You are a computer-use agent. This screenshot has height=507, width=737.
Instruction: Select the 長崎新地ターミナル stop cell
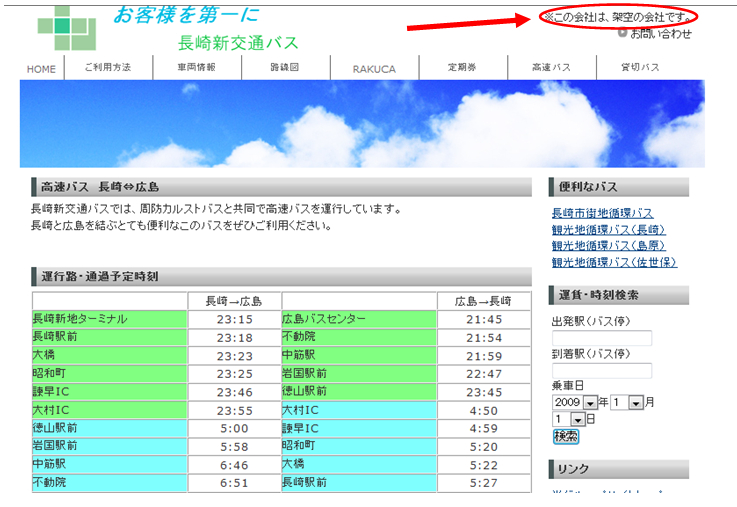110,319
